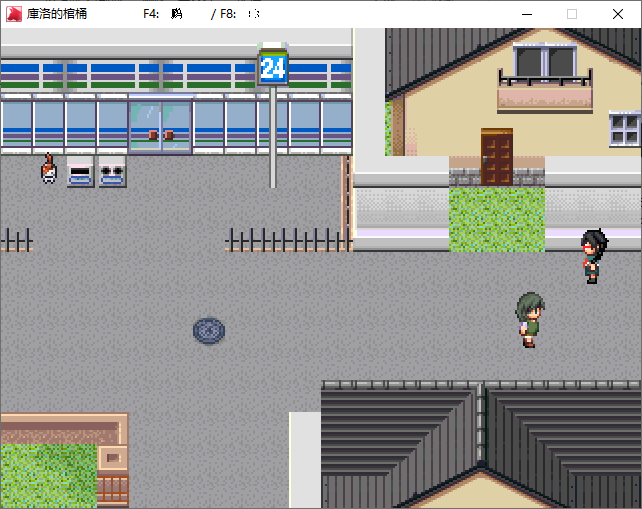The height and width of the screenshot is (509, 642).
Task: Click the green-haired player character
Action: (x=529, y=319)
